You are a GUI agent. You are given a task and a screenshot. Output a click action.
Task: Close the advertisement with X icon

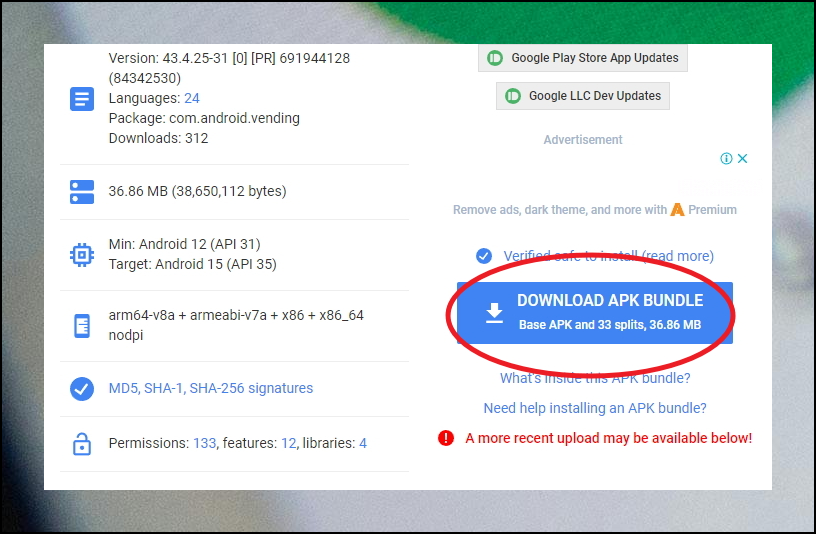pyautogui.click(x=743, y=158)
